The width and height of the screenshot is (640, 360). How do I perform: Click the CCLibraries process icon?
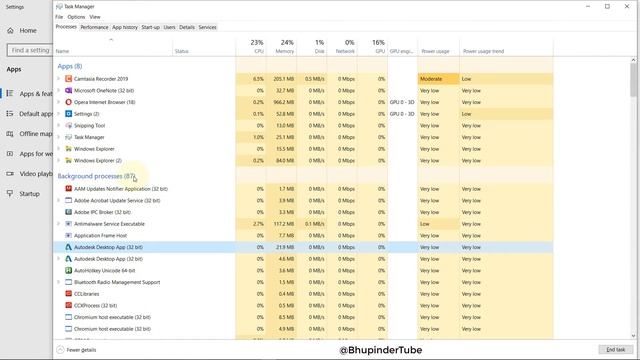[69, 293]
